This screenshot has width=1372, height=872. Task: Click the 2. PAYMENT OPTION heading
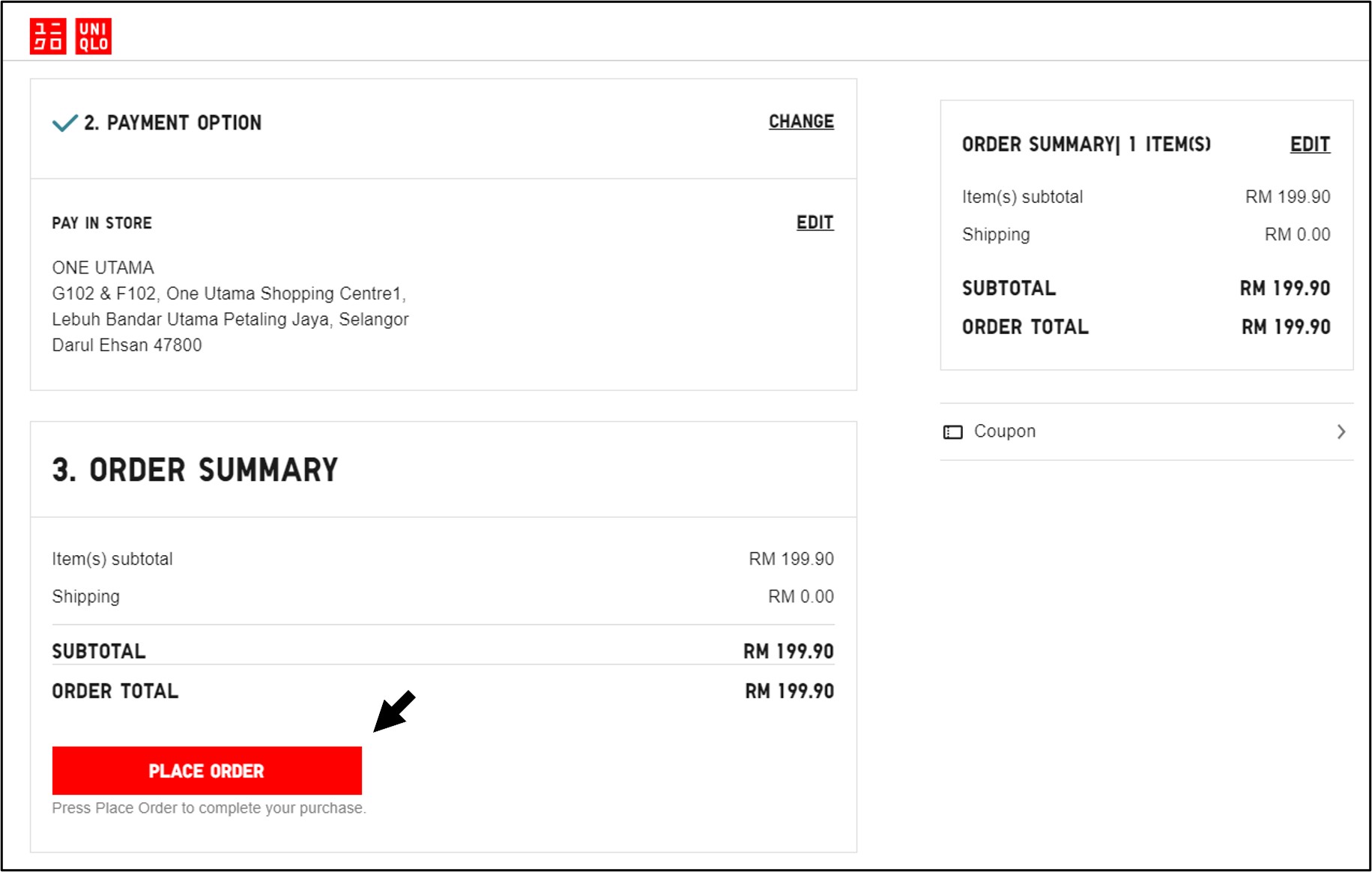[x=172, y=123]
